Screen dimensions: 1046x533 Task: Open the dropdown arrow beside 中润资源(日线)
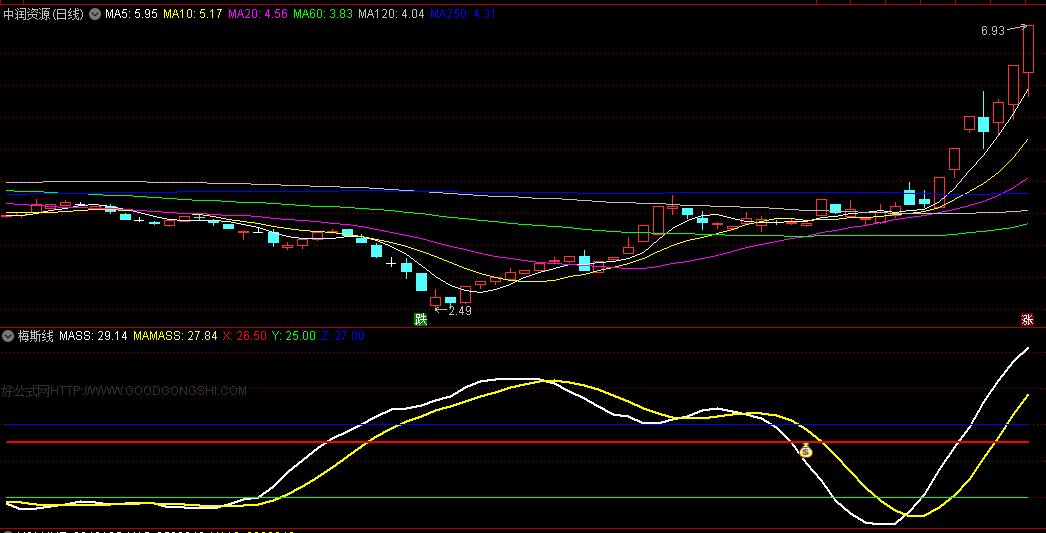[95, 14]
